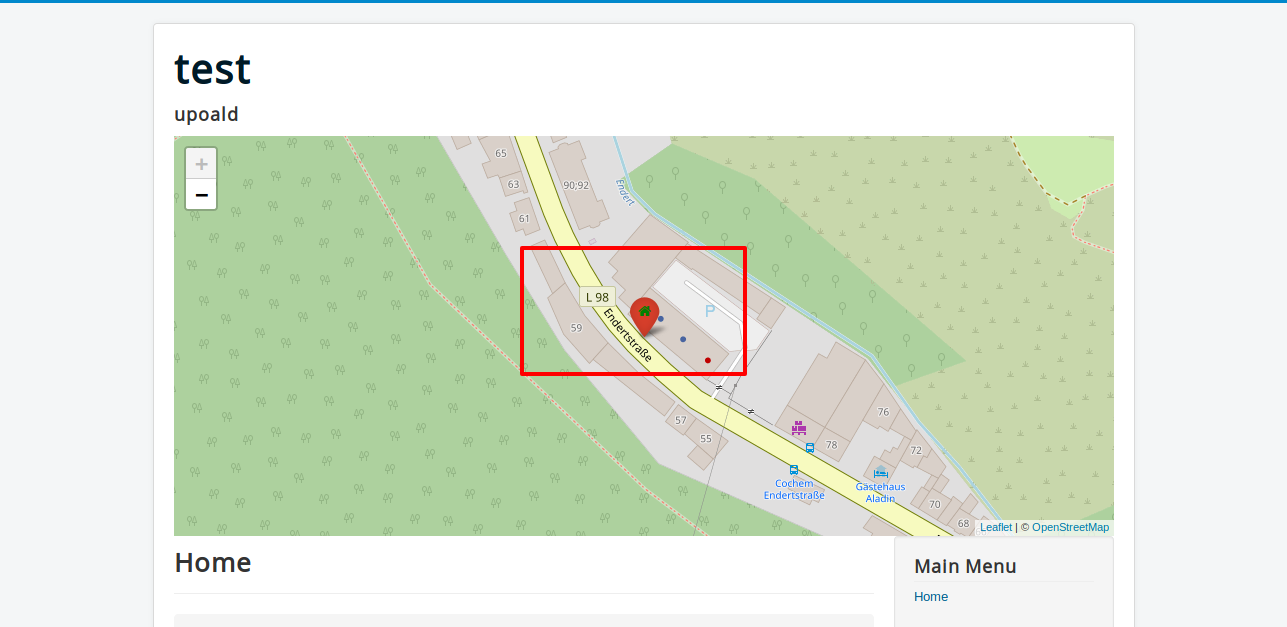Click the purple castle icon on map
This screenshot has height=627, width=1287.
click(798, 428)
